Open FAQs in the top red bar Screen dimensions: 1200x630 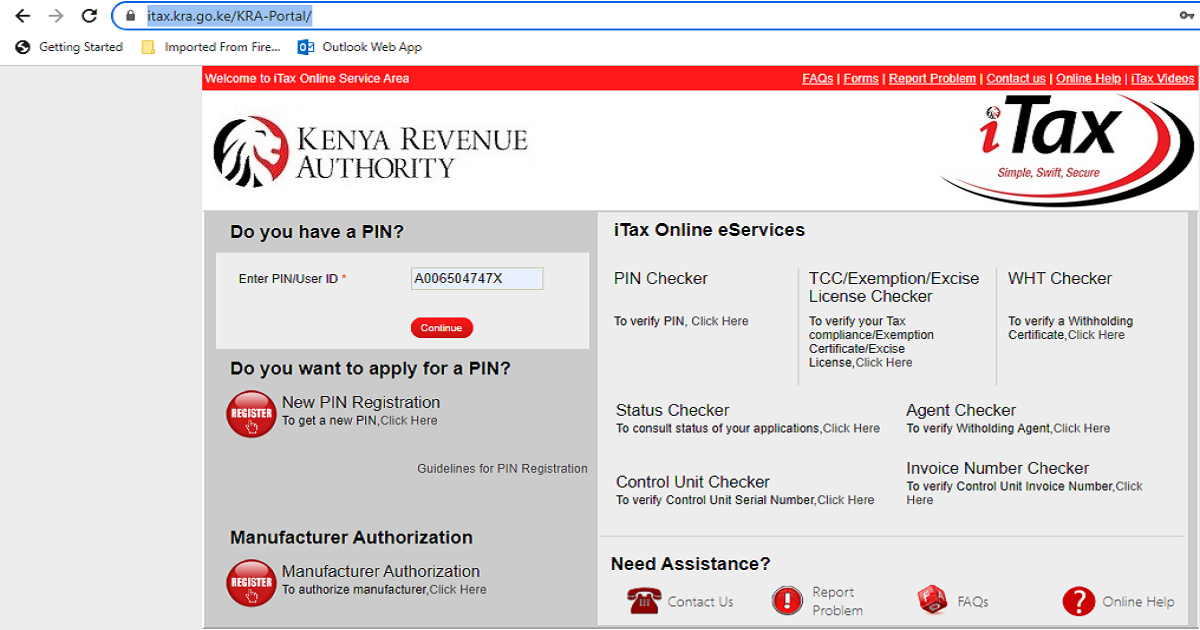point(817,79)
